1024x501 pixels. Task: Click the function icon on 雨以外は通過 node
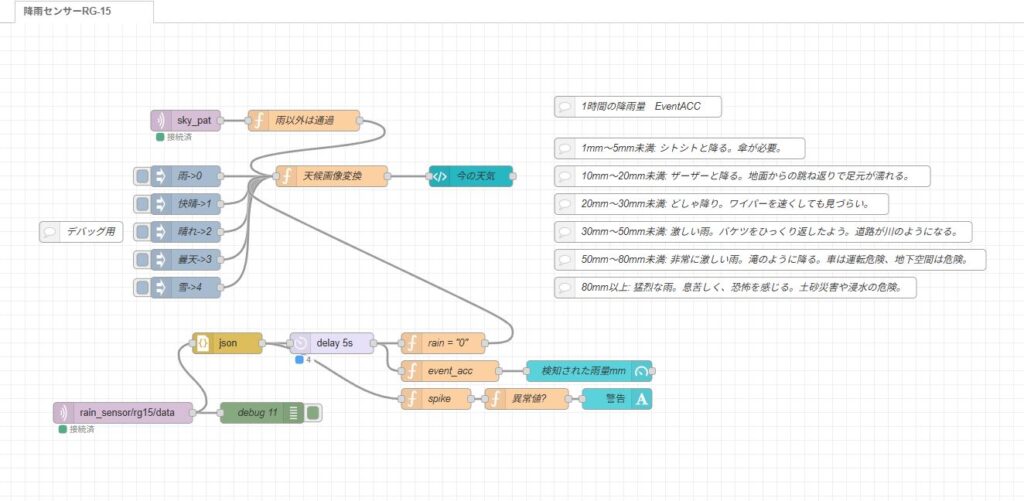(x=258, y=120)
